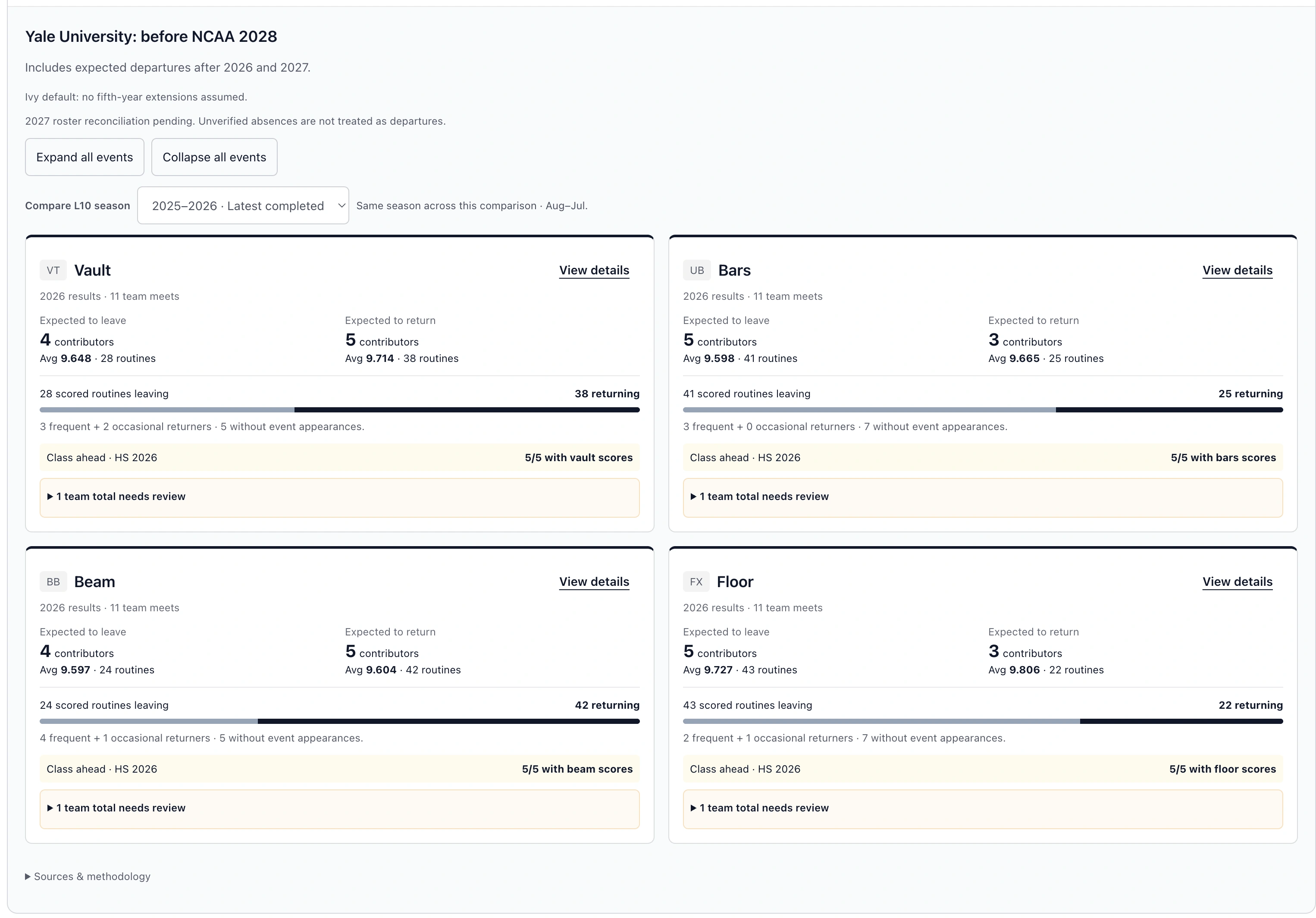Screen dimensions: 1316x918
Task: Click 'Avg 9.806 · 22 routines' in Floor
Action: pos(1046,670)
